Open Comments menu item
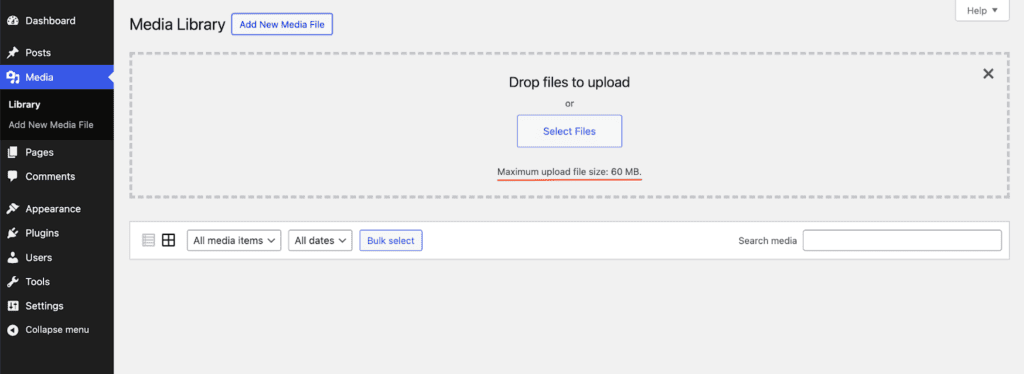This screenshot has height=374, width=1024. [57, 176]
